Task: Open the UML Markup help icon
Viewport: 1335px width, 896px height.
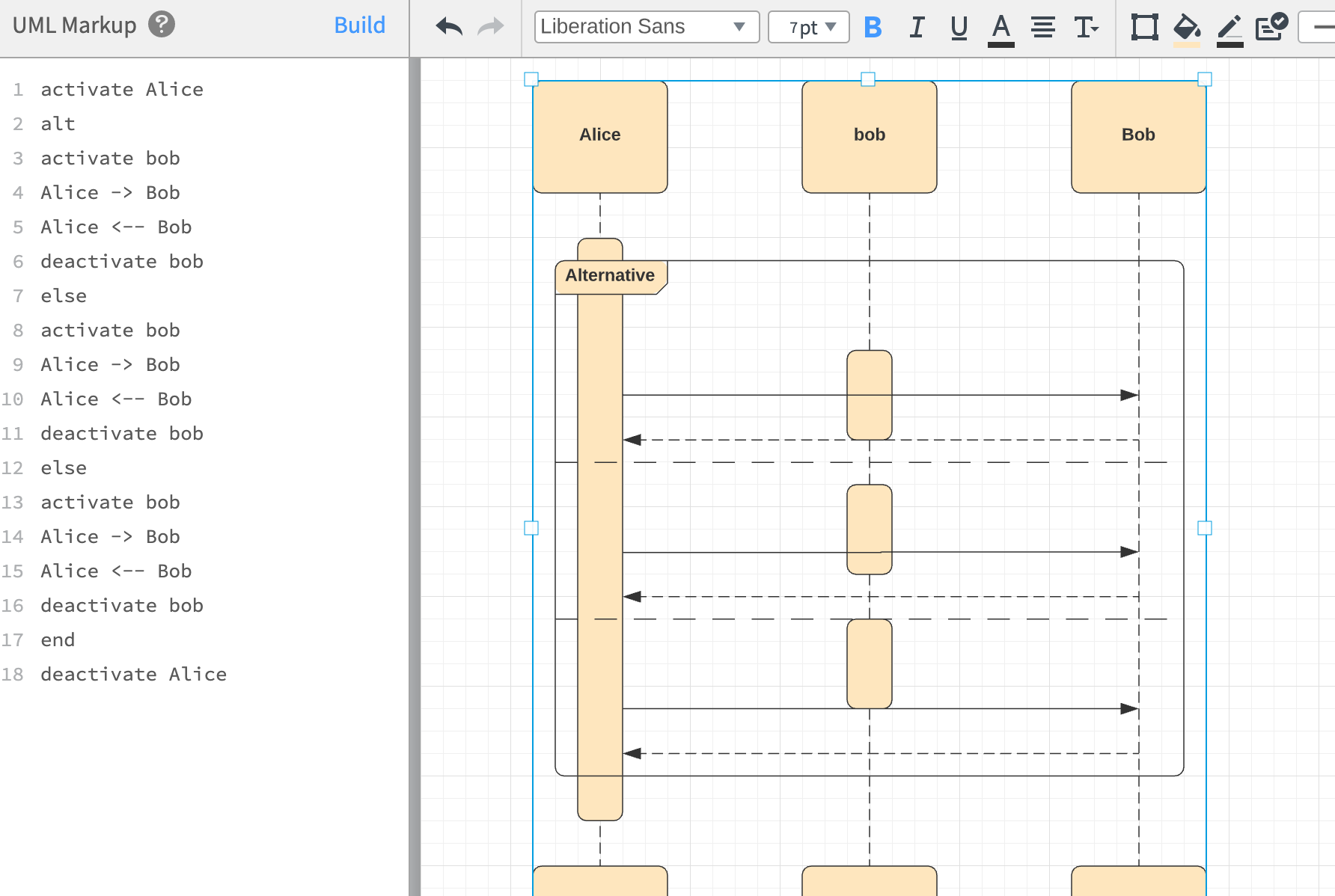Action: point(162,25)
